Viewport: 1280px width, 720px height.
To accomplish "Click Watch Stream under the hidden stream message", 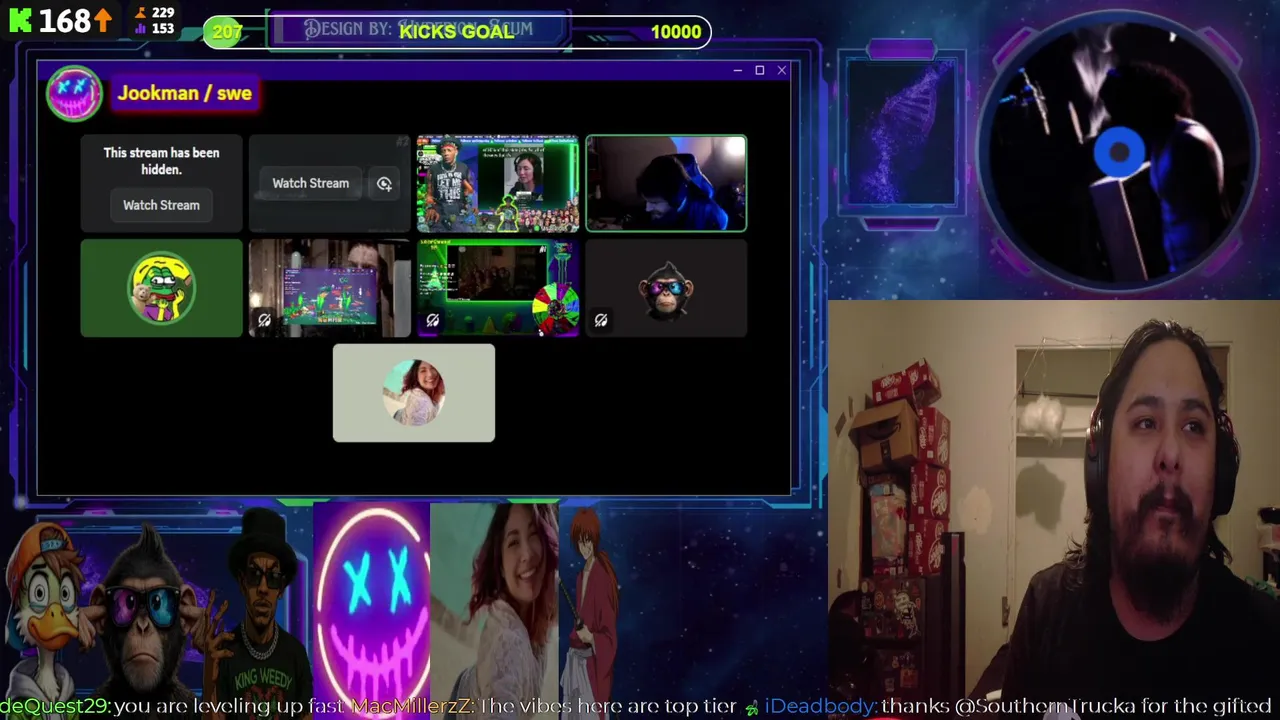I will [161, 205].
